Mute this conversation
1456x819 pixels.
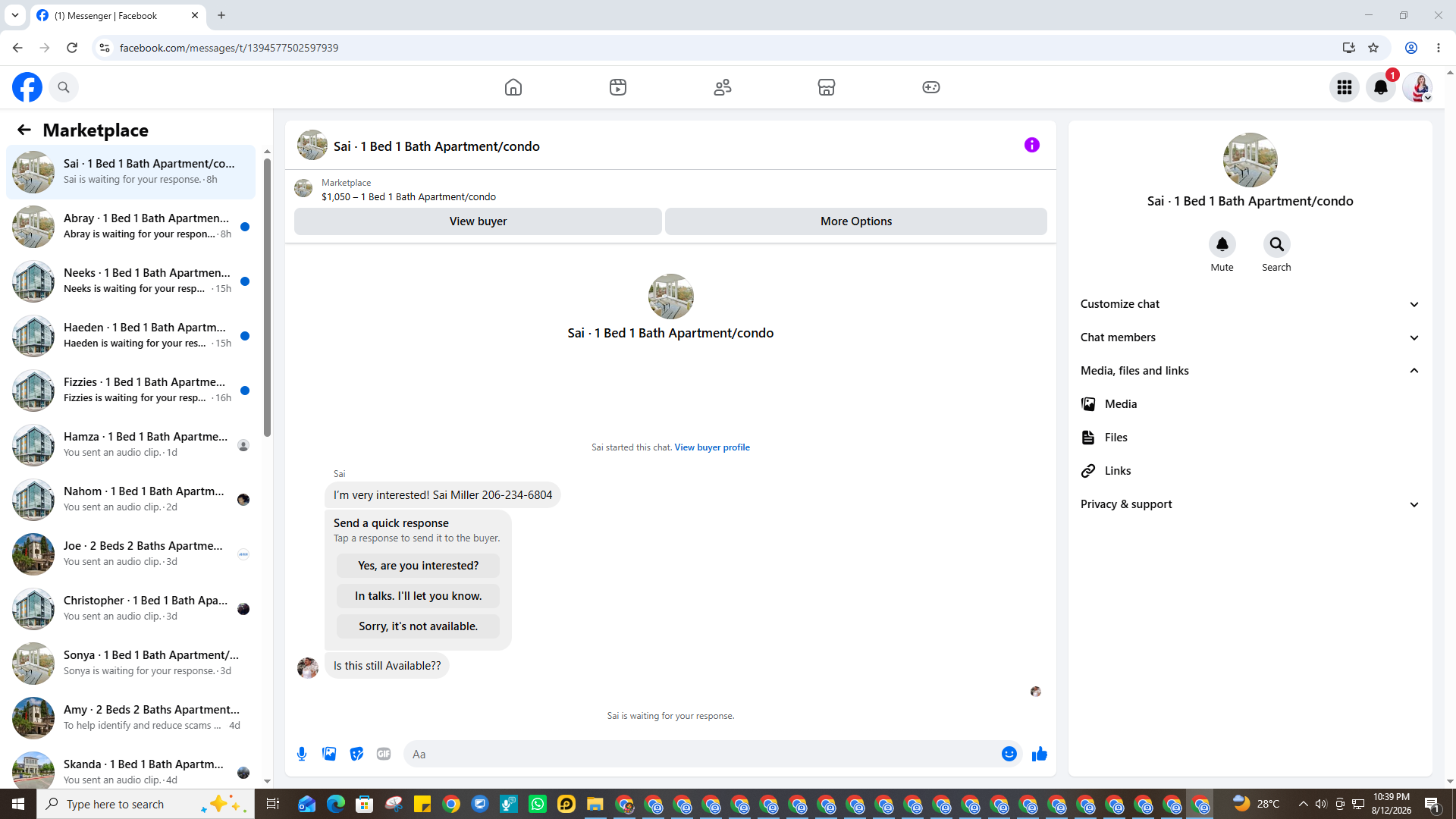click(1222, 244)
